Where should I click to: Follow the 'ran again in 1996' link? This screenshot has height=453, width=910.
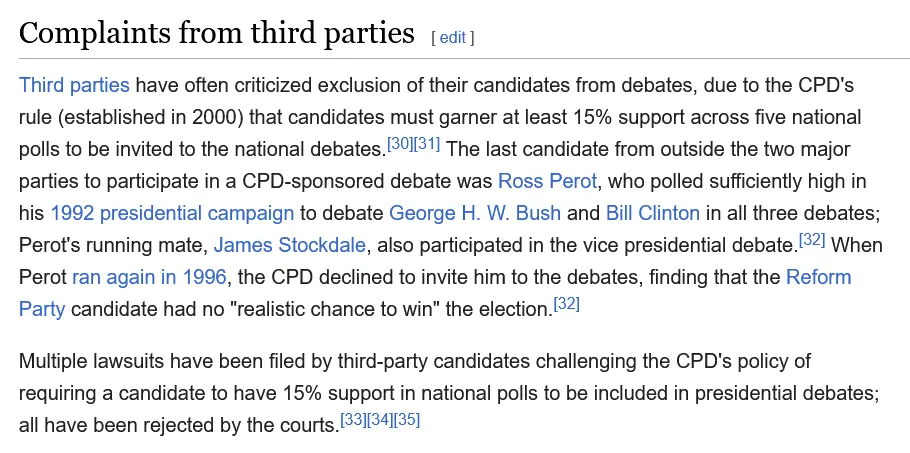pyautogui.click(x=149, y=277)
